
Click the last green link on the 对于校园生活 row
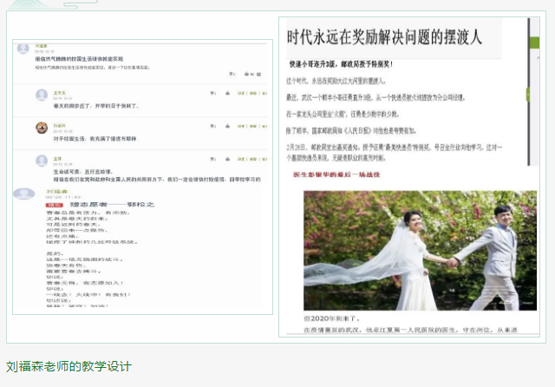pyautogui.click(x=264, y=126)
